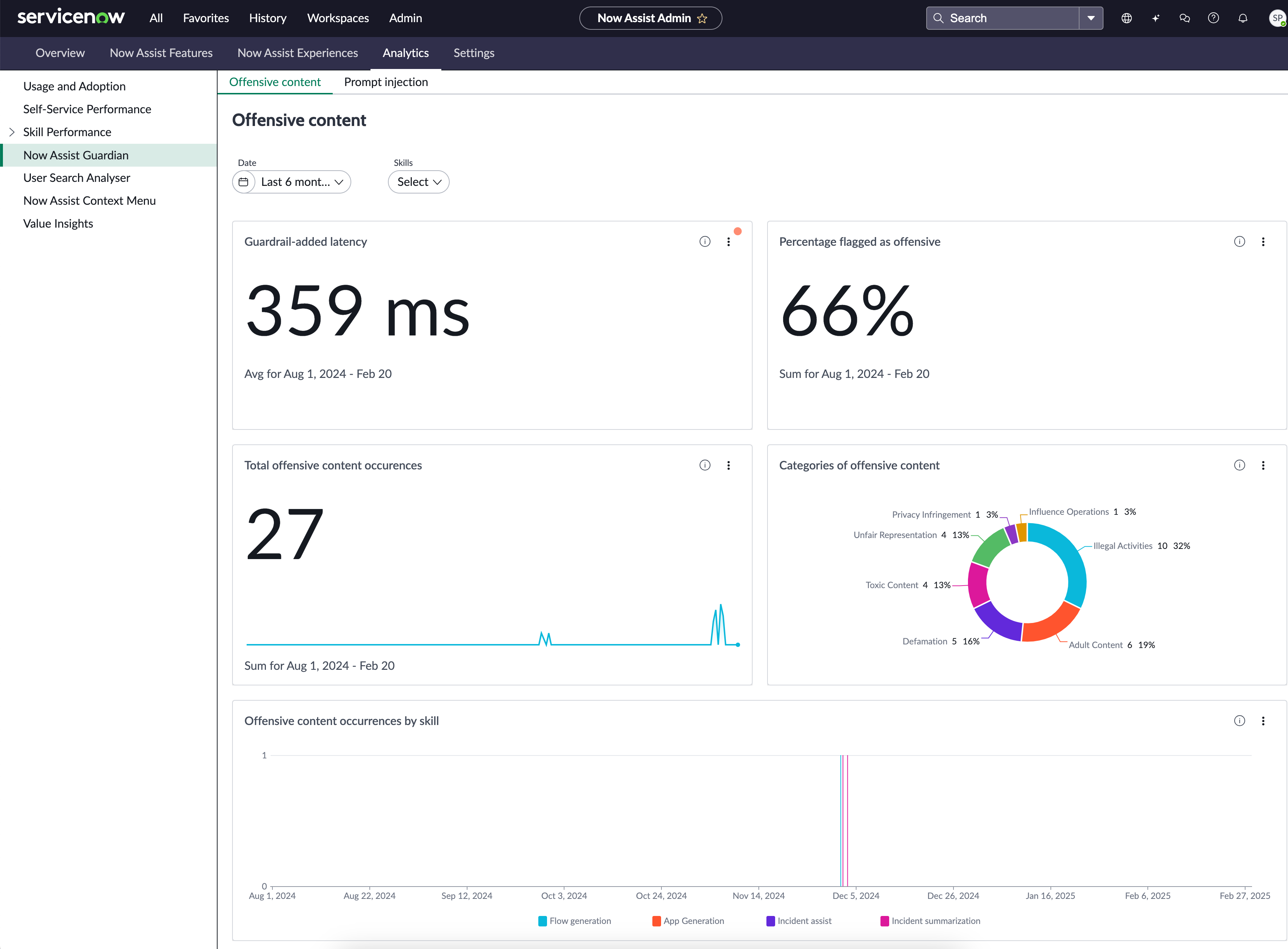The height and width of the screenshot is (949, 1288).
Task: Open the Admin menu
Action: point(405,19)
